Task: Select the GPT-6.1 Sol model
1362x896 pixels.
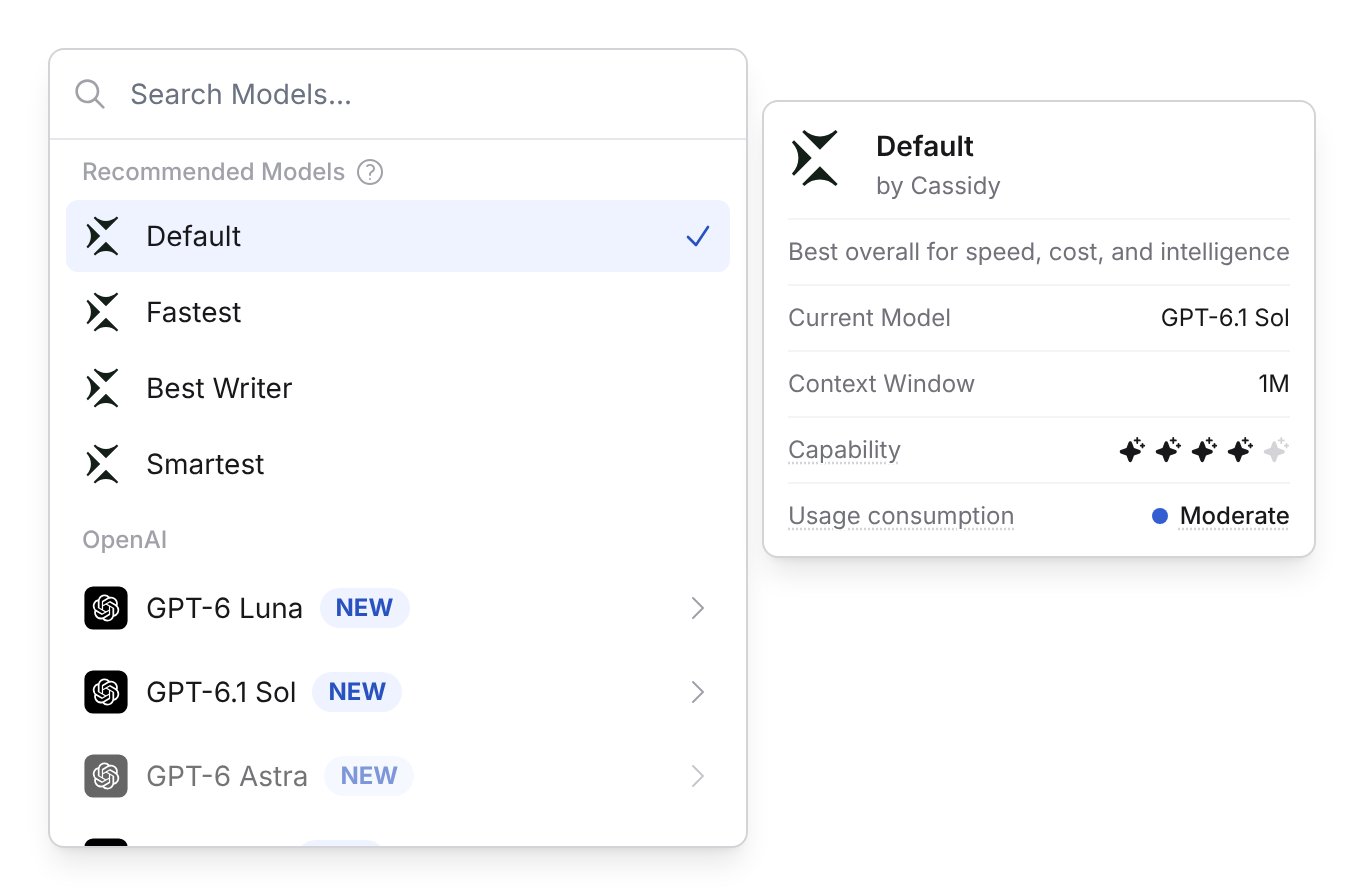Action: pos(398,692)
